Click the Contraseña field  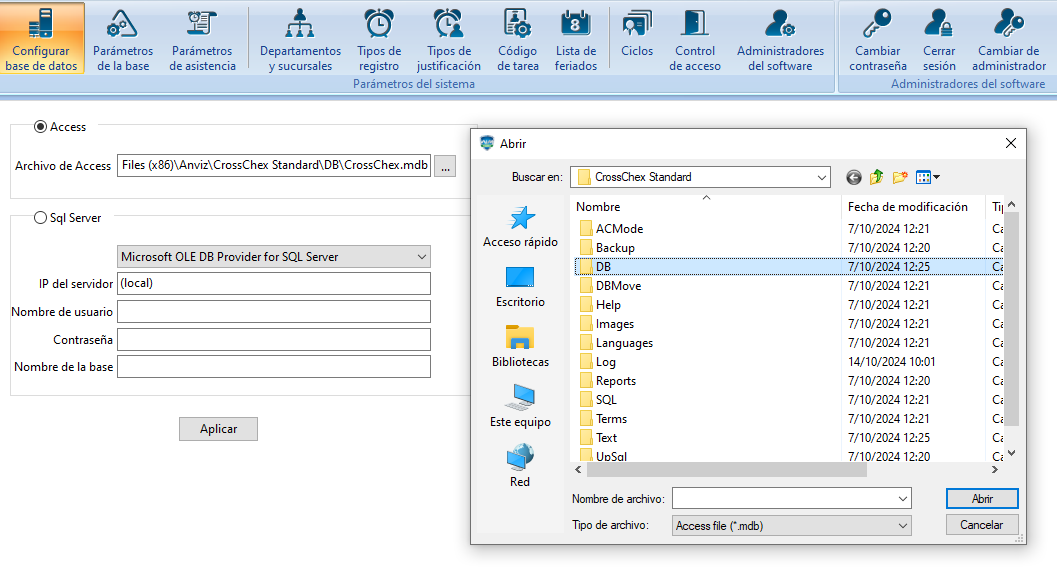coord(274,340)
